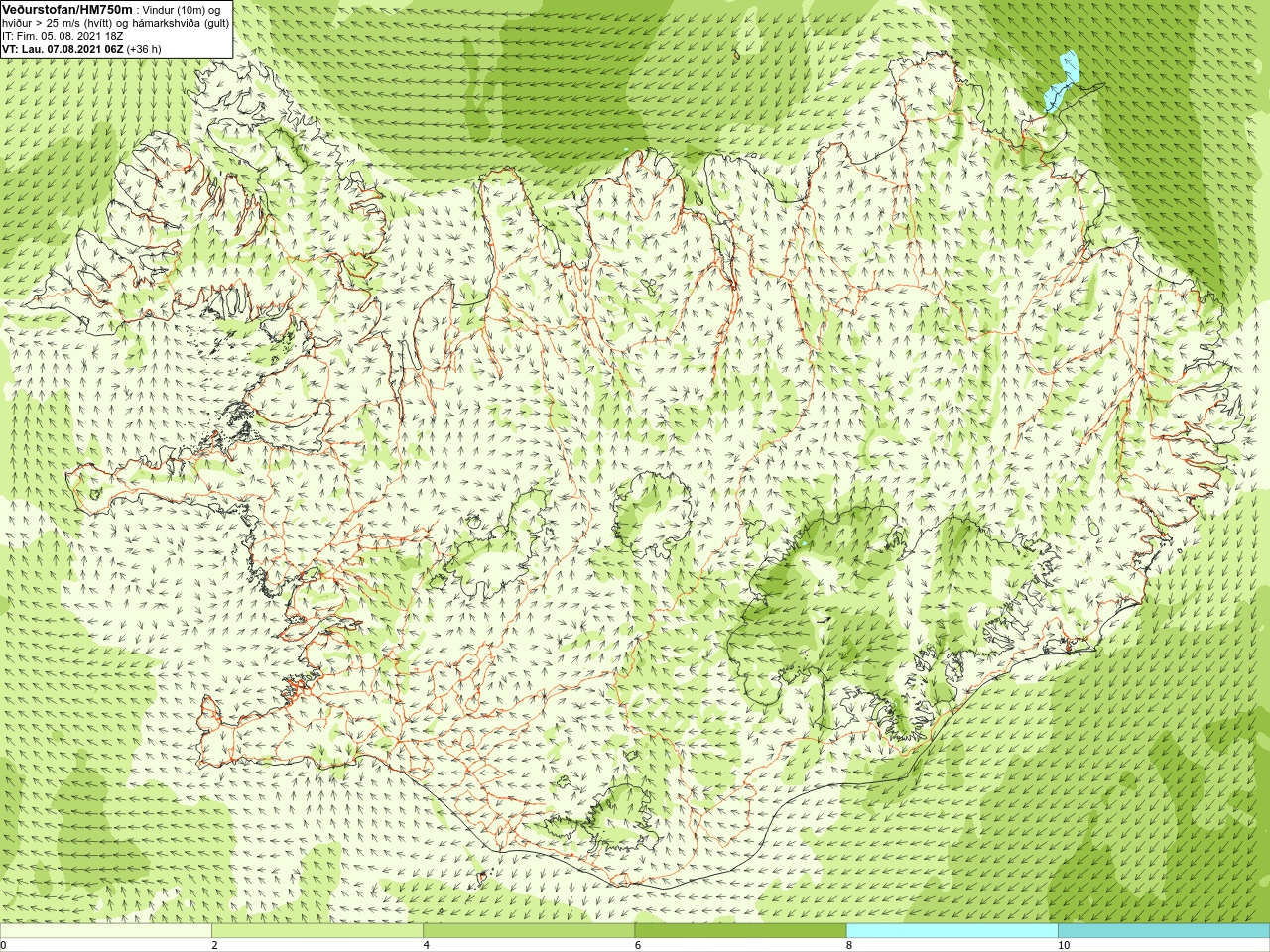Click the medium green 4–6 legend swatch

point(529,931)
